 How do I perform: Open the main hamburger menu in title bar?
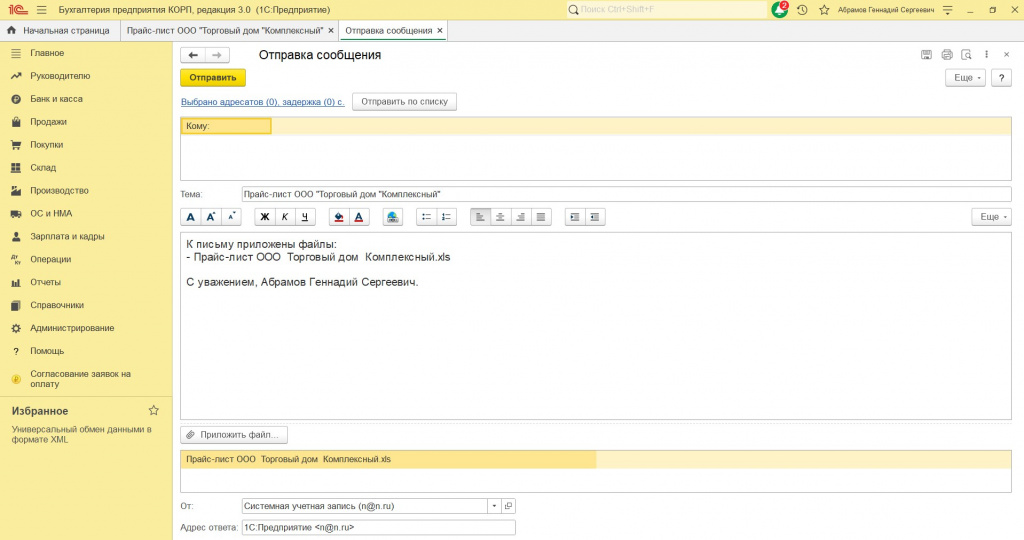(x=42, y=10)
